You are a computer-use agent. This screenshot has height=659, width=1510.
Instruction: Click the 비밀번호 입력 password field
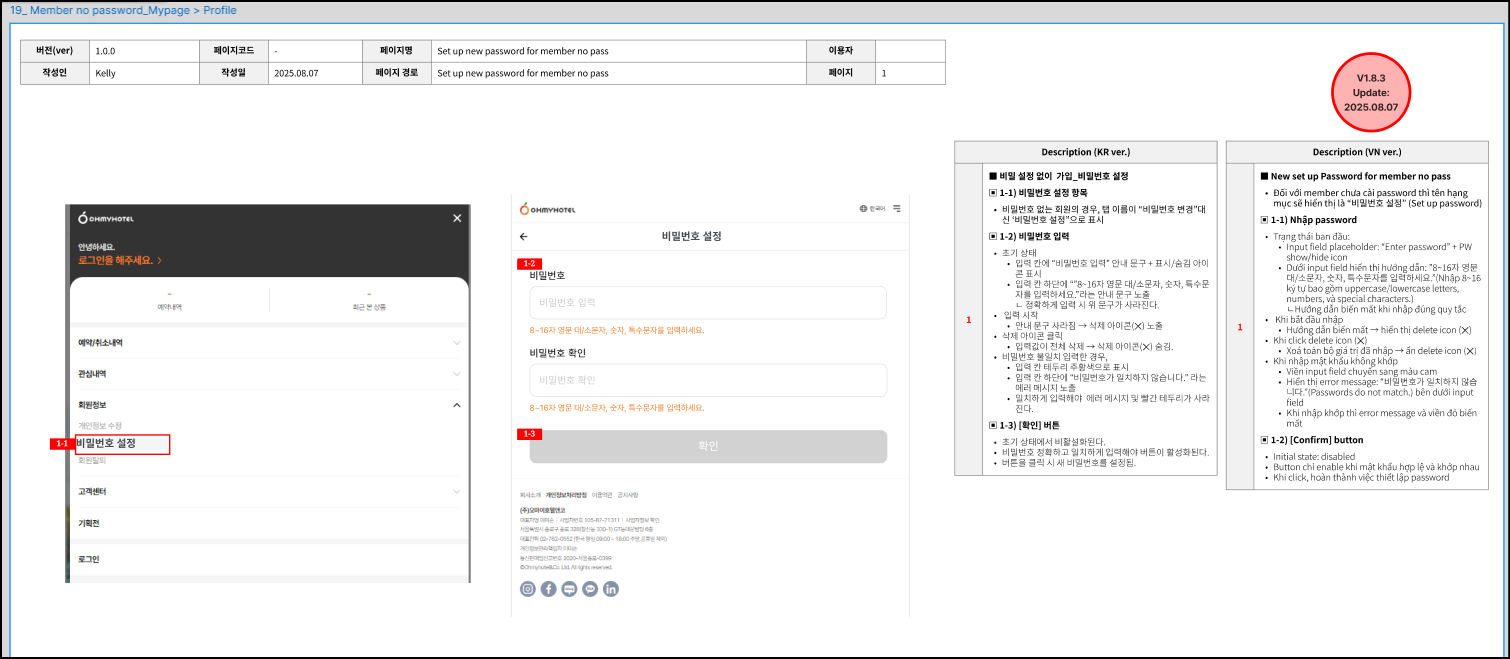[x=708, y=302]
